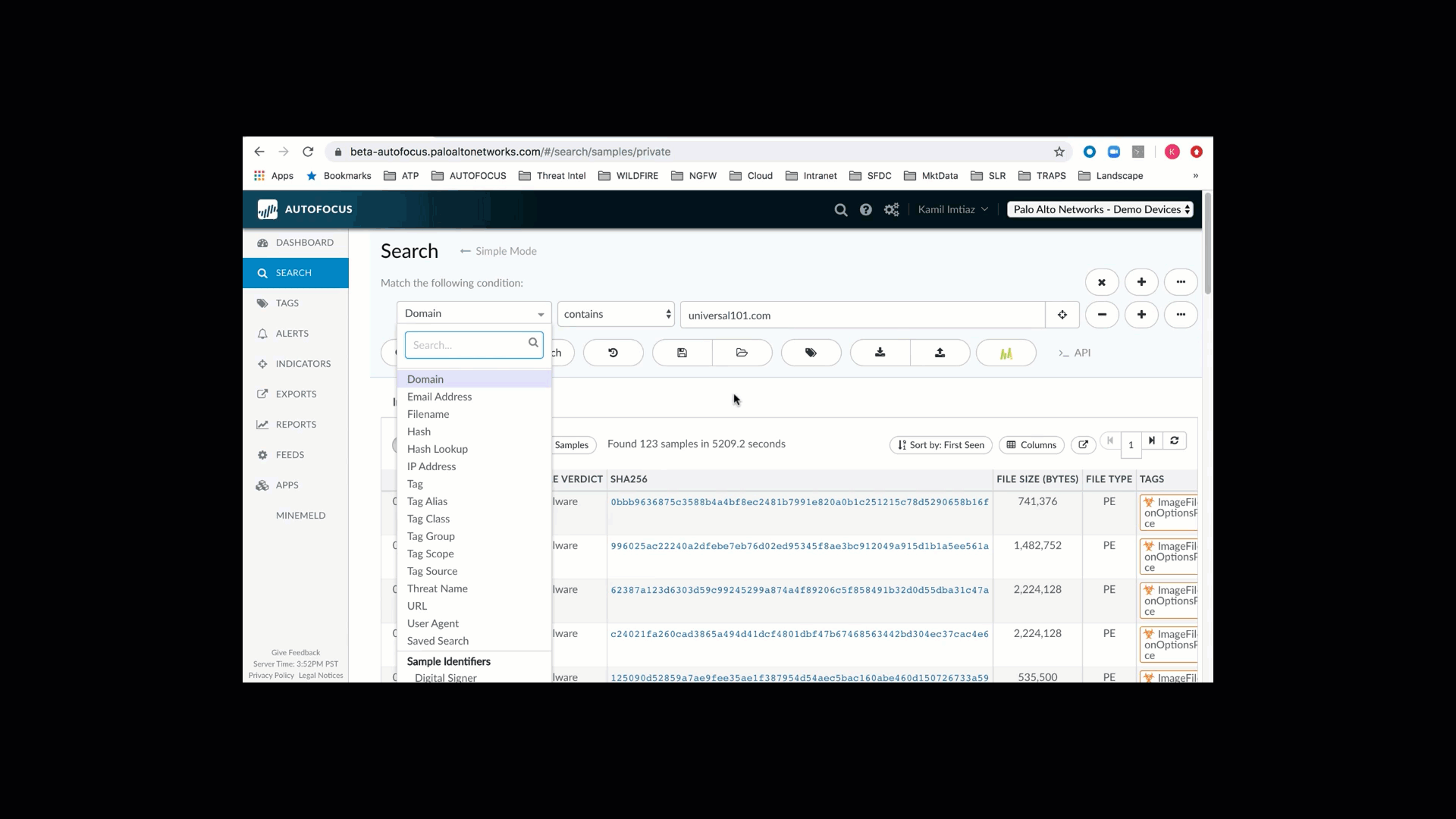1456x819 pixels.
Task: Tag results with the tags icon
Action: [x=811, y=353]
